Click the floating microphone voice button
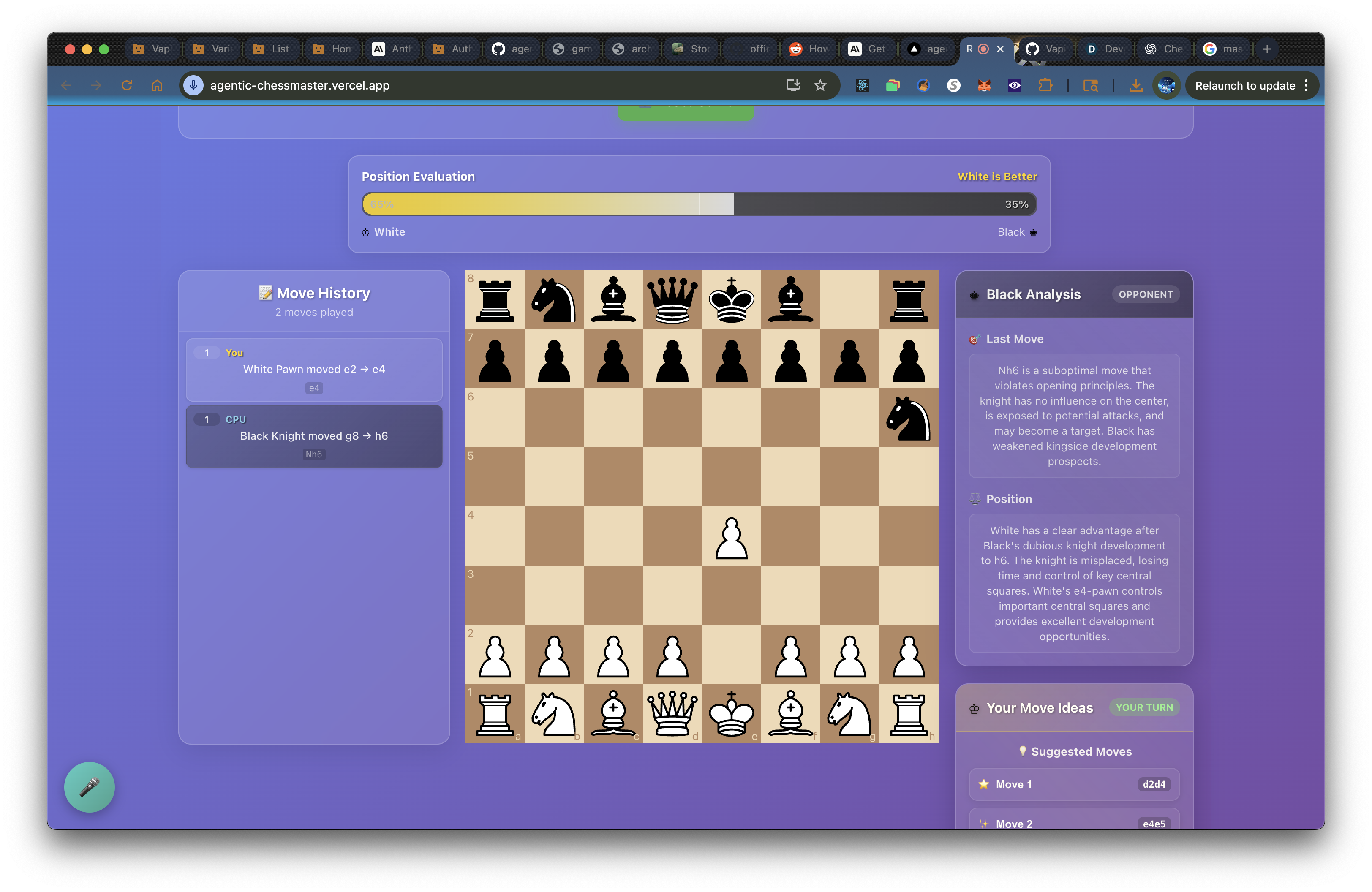Screen dimensions: 1372x892 tap(90, 787)
